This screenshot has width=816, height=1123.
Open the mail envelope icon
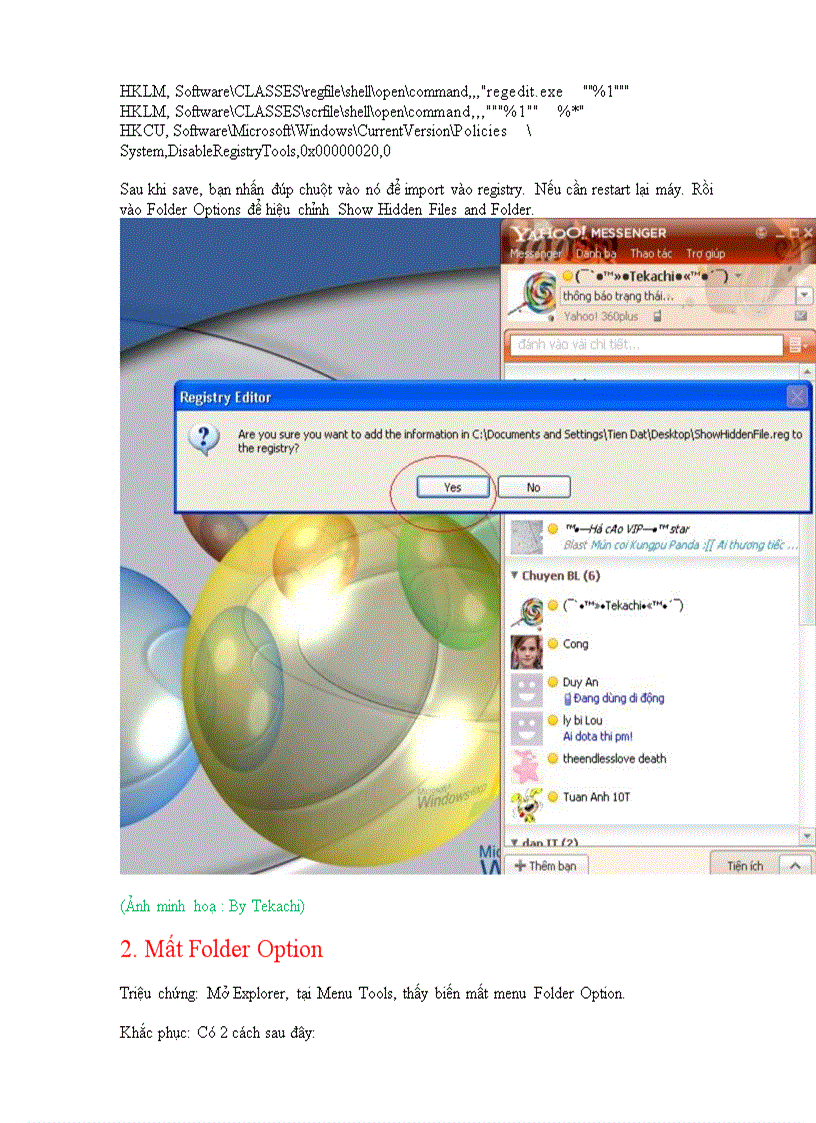coord(801,315)
